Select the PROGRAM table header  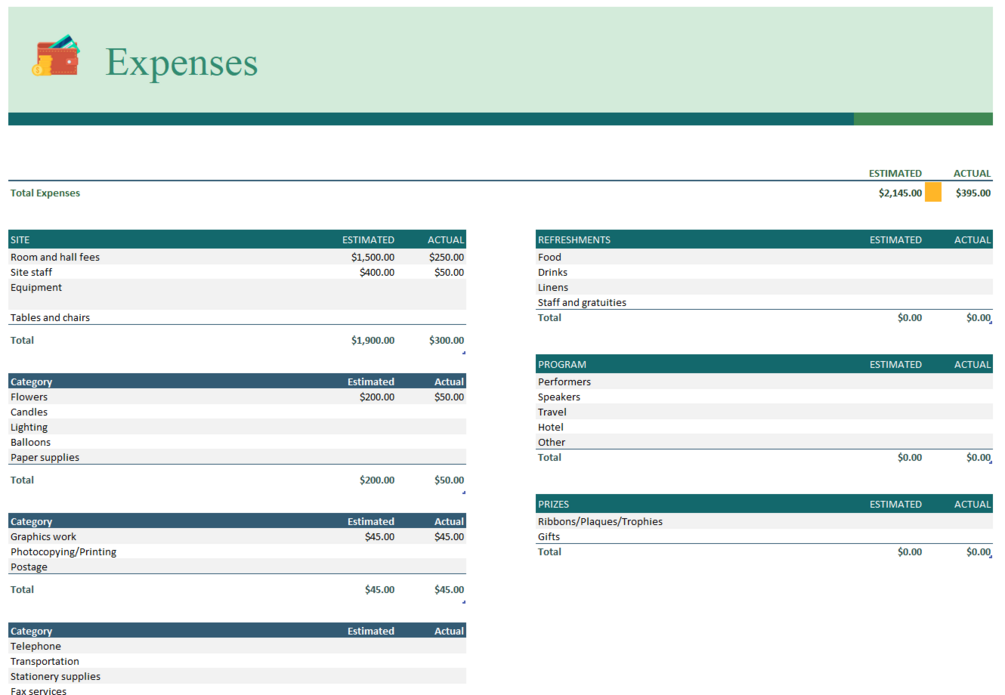coord(561,364)
